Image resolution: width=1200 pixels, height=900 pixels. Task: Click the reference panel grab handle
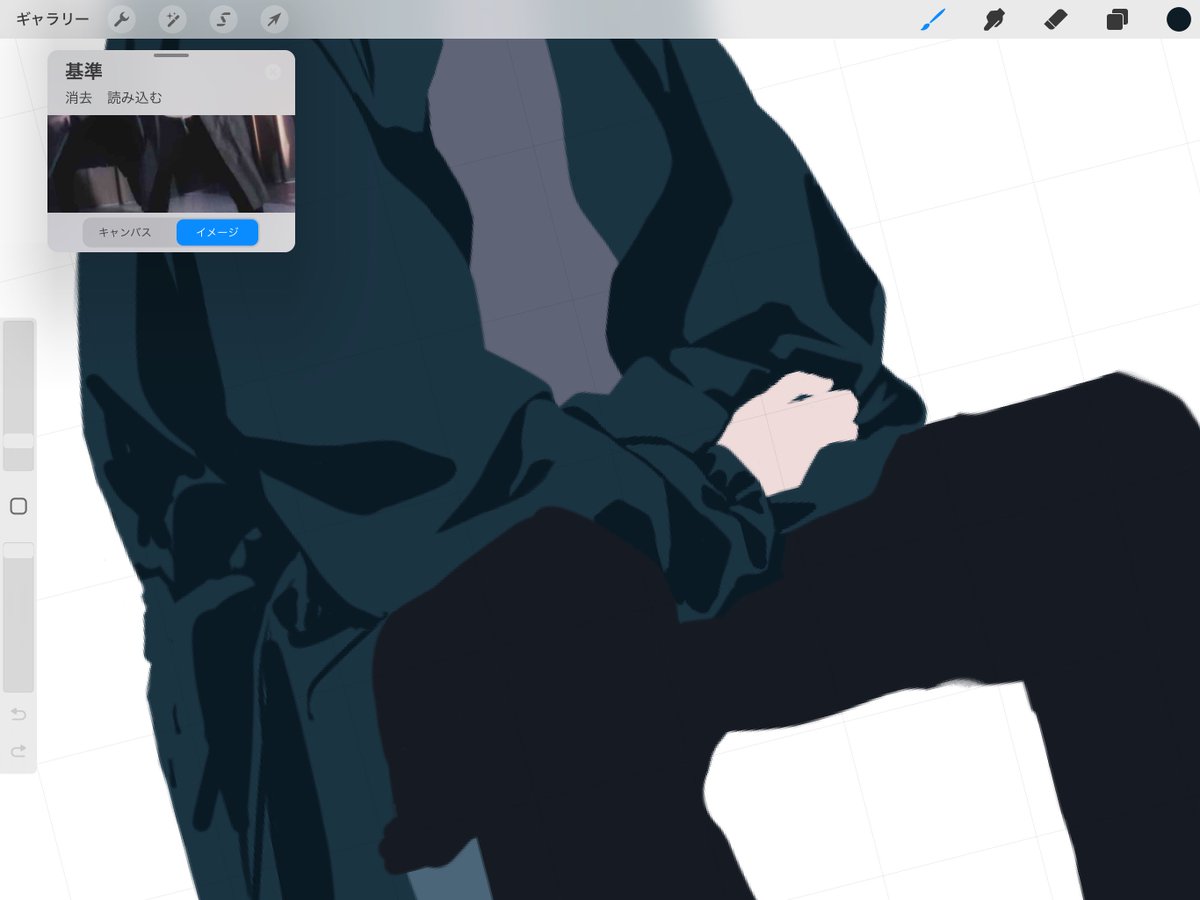171,55
